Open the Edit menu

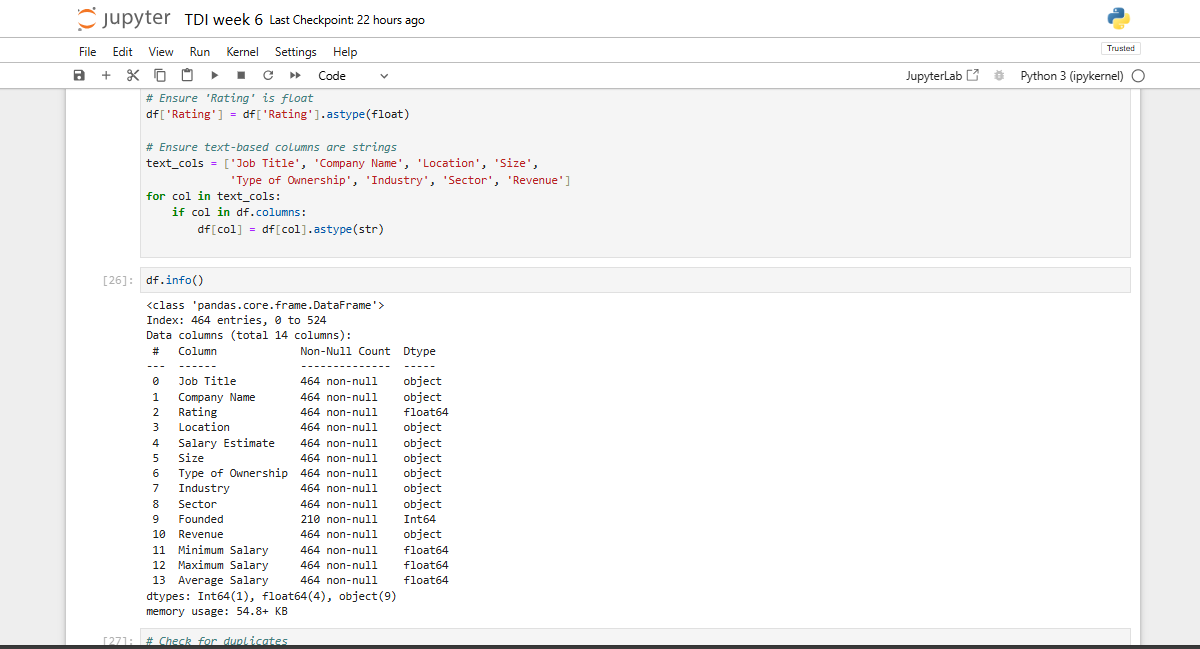coord(122,52)
